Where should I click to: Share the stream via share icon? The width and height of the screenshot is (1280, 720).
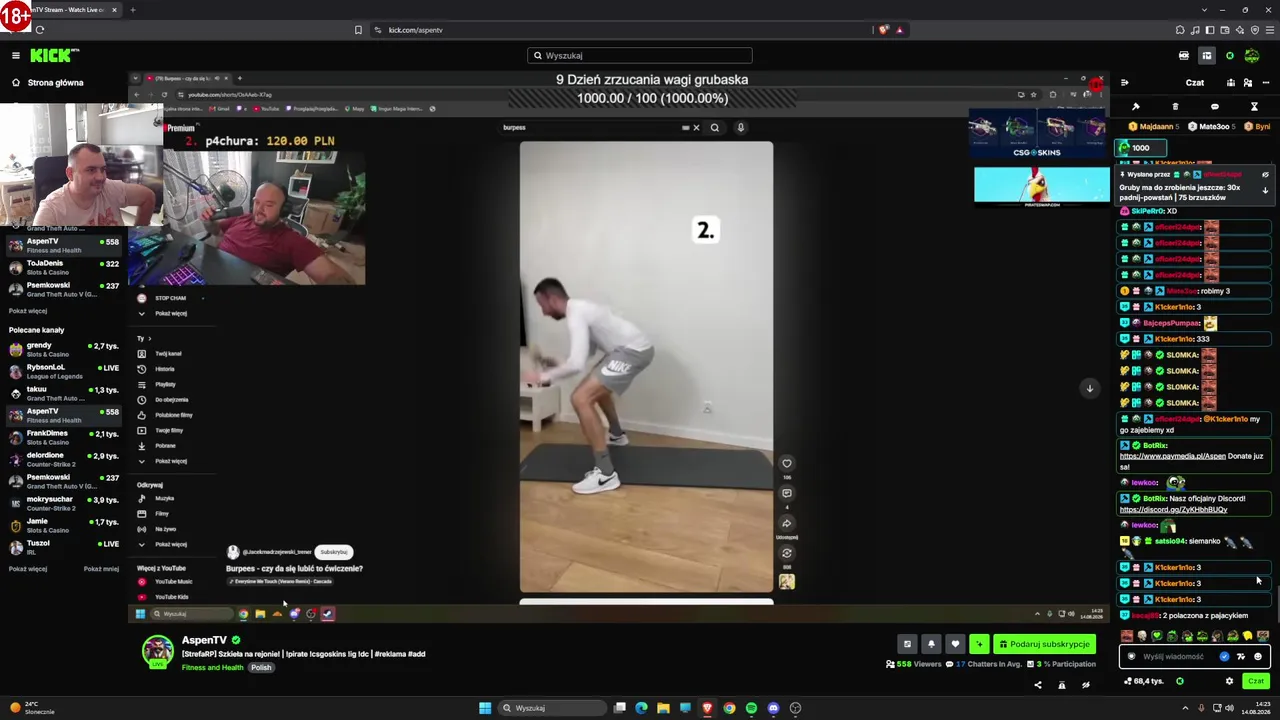point(1037,685)
